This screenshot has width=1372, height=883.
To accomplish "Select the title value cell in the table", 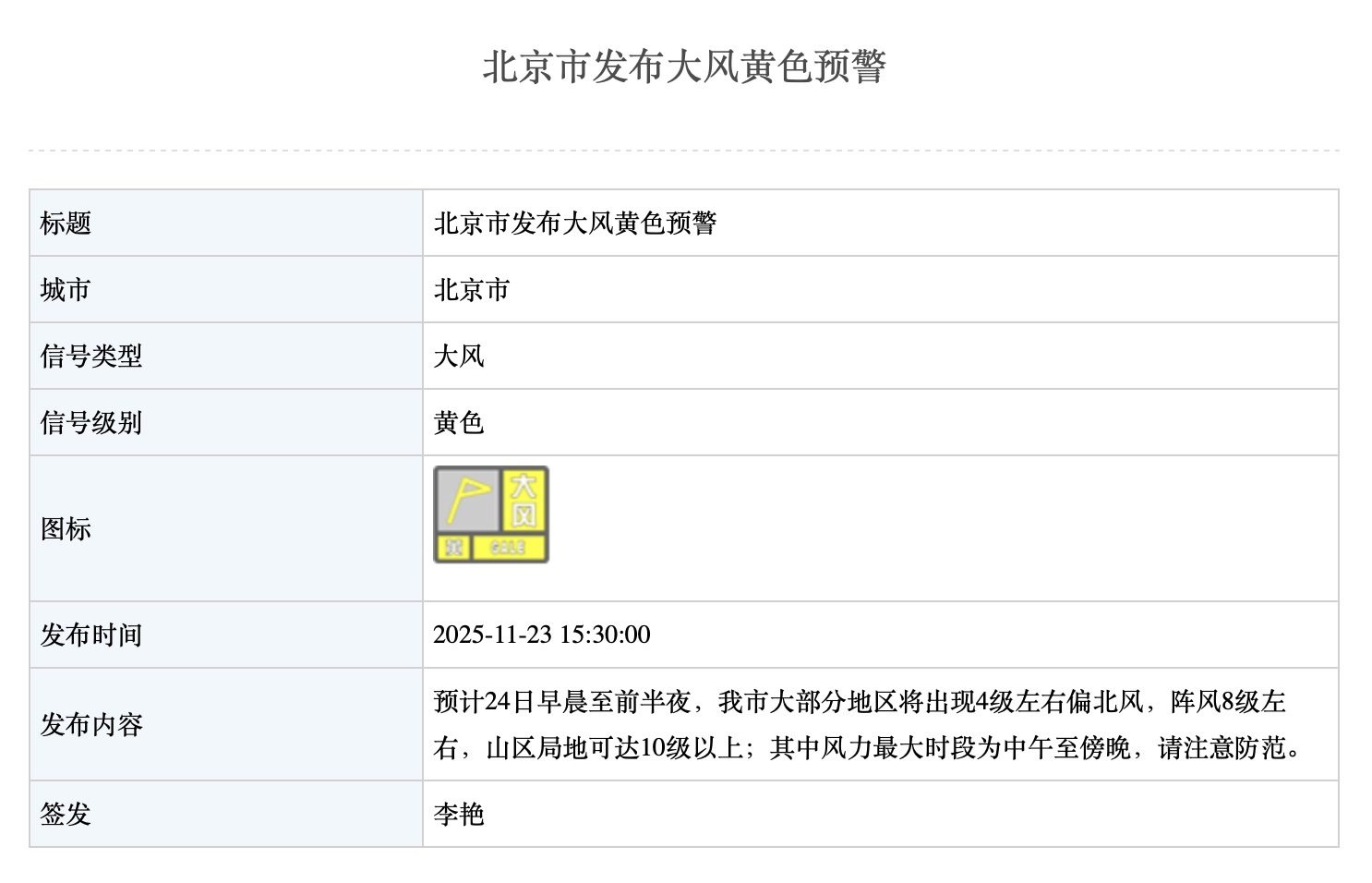I will tap(575, 224).
